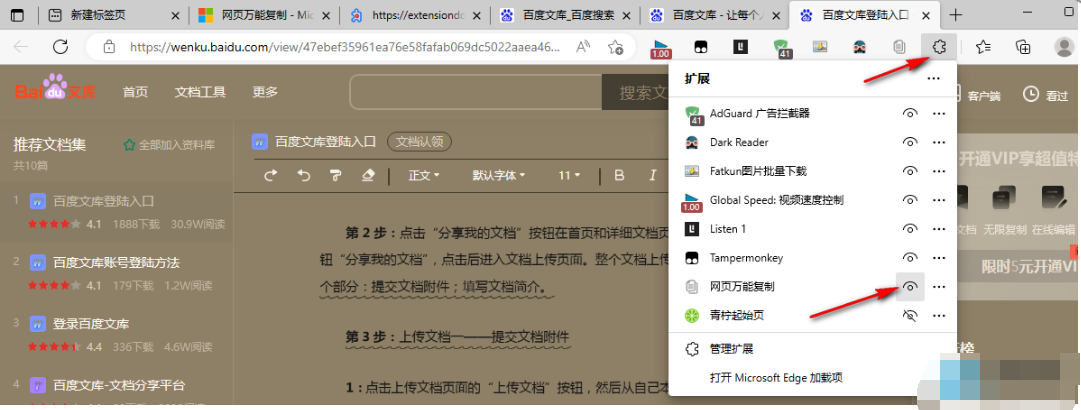Image resolution: width=1081 pixels, height=410 pixels.
Task: Open tab actions menu icon
Action: [x=17, y=15]
